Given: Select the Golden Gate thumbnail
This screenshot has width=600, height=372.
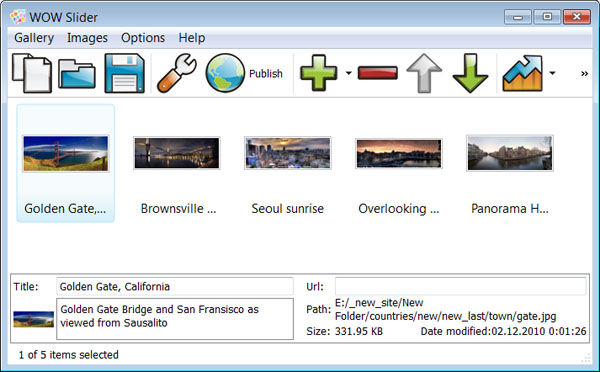Looking at the screenshot, I should (66, 153).
